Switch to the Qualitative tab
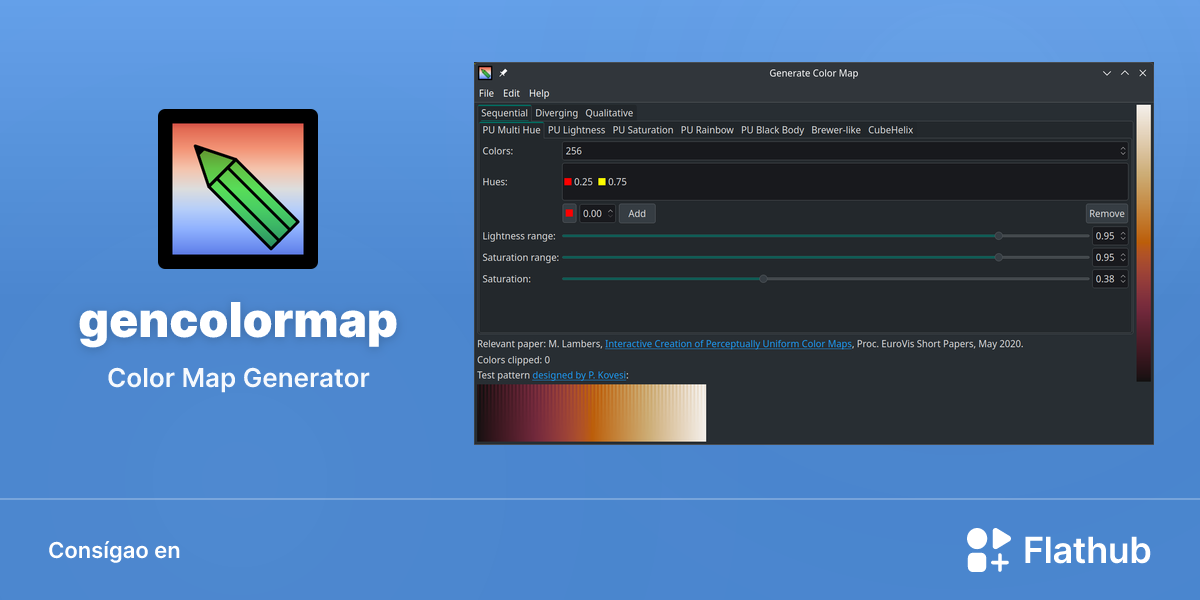 609,113
